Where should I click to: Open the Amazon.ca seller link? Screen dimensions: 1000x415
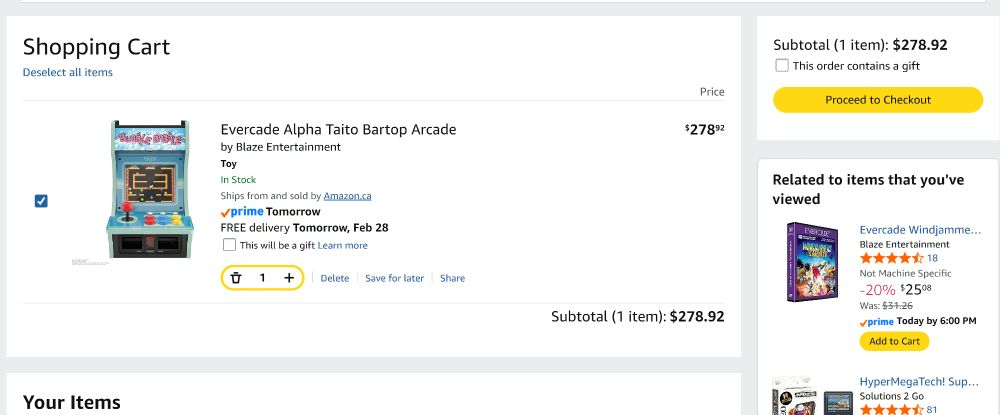(347, 196)
